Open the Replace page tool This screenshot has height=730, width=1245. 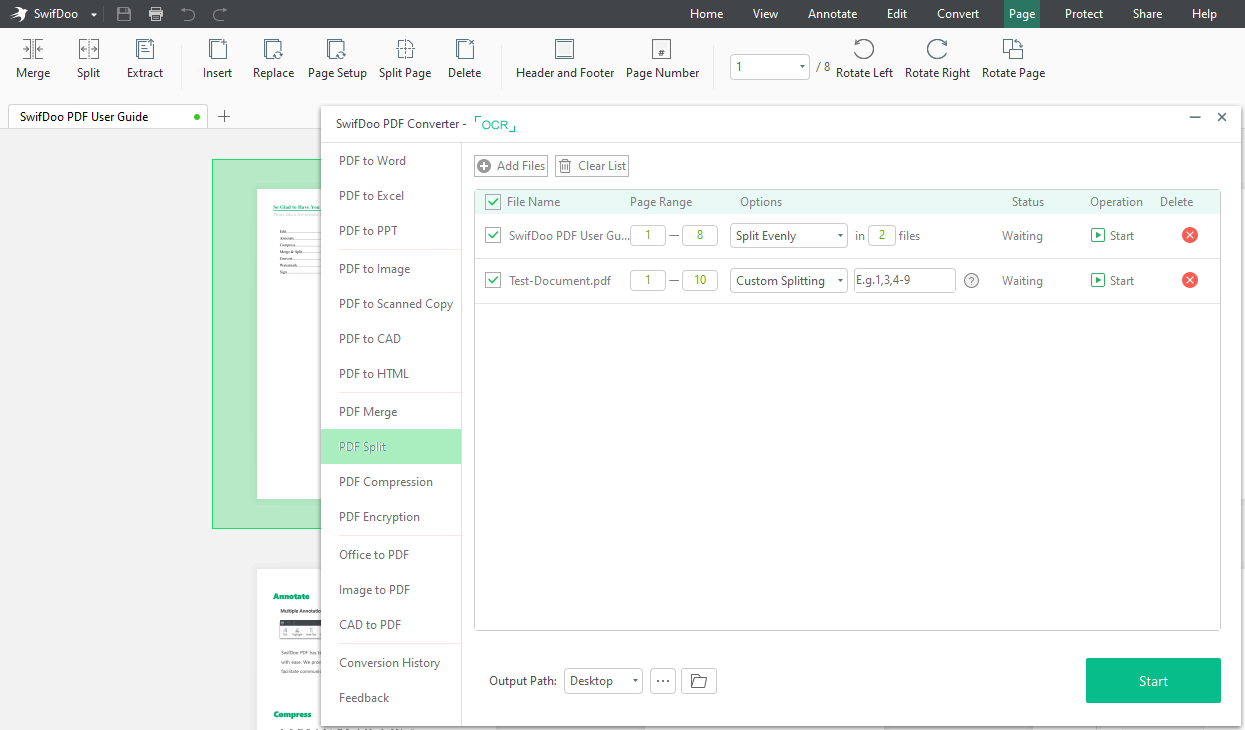273,59
